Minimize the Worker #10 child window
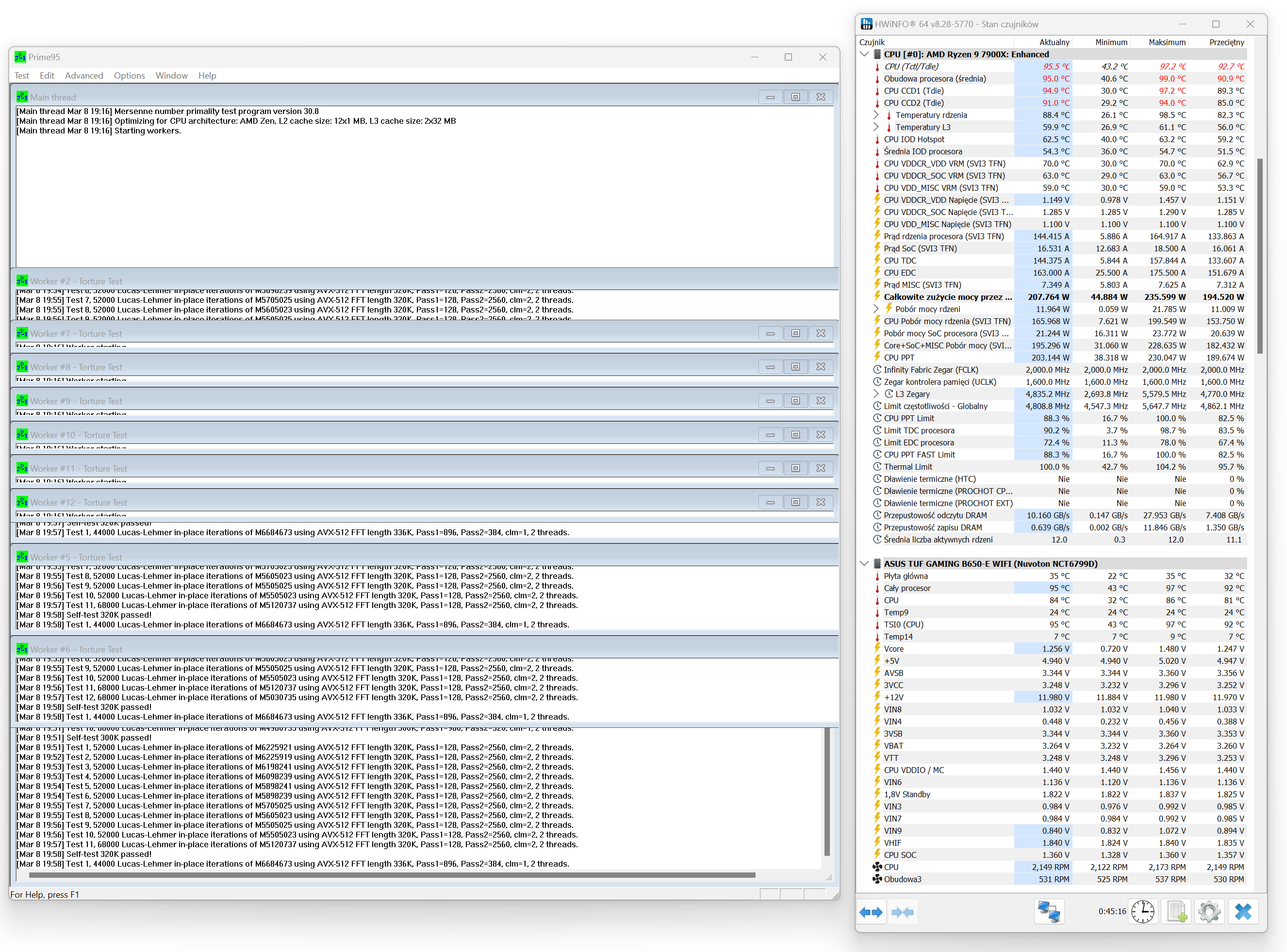1287x952 pixels. click(770, 434)
